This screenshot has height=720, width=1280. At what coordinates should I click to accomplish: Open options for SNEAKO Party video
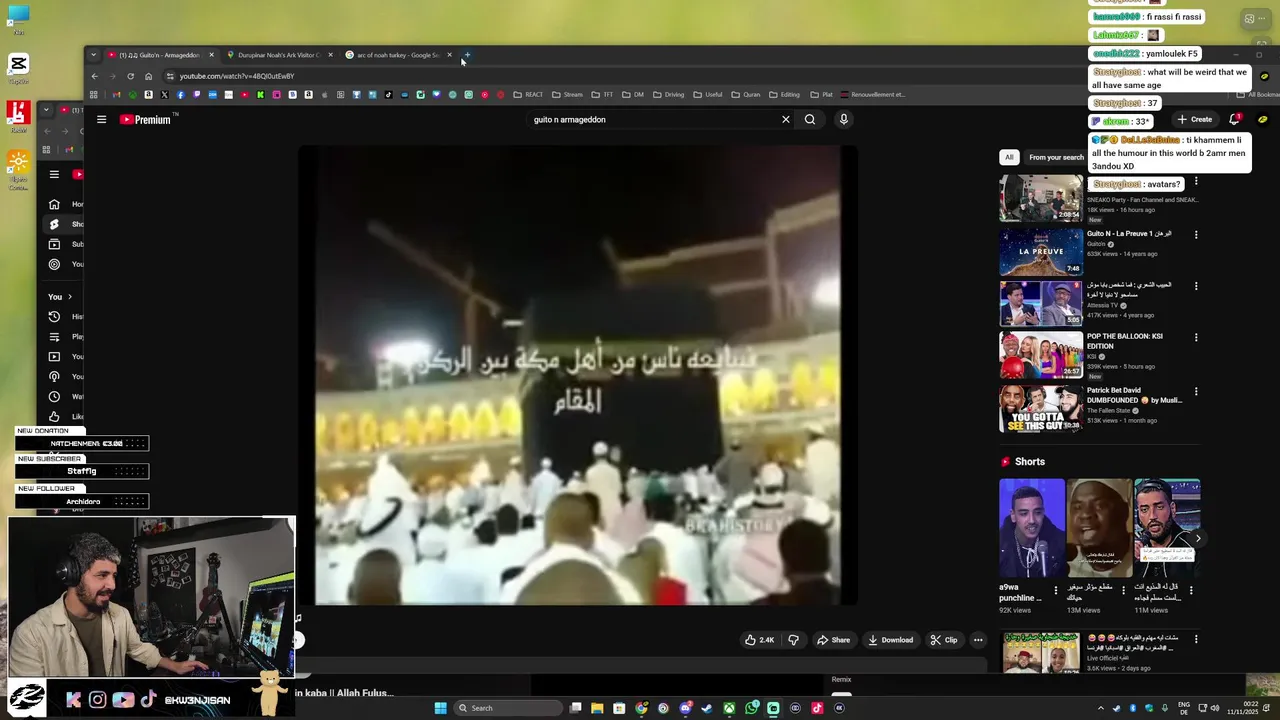pyautogui.click(x=1196, y=182)
